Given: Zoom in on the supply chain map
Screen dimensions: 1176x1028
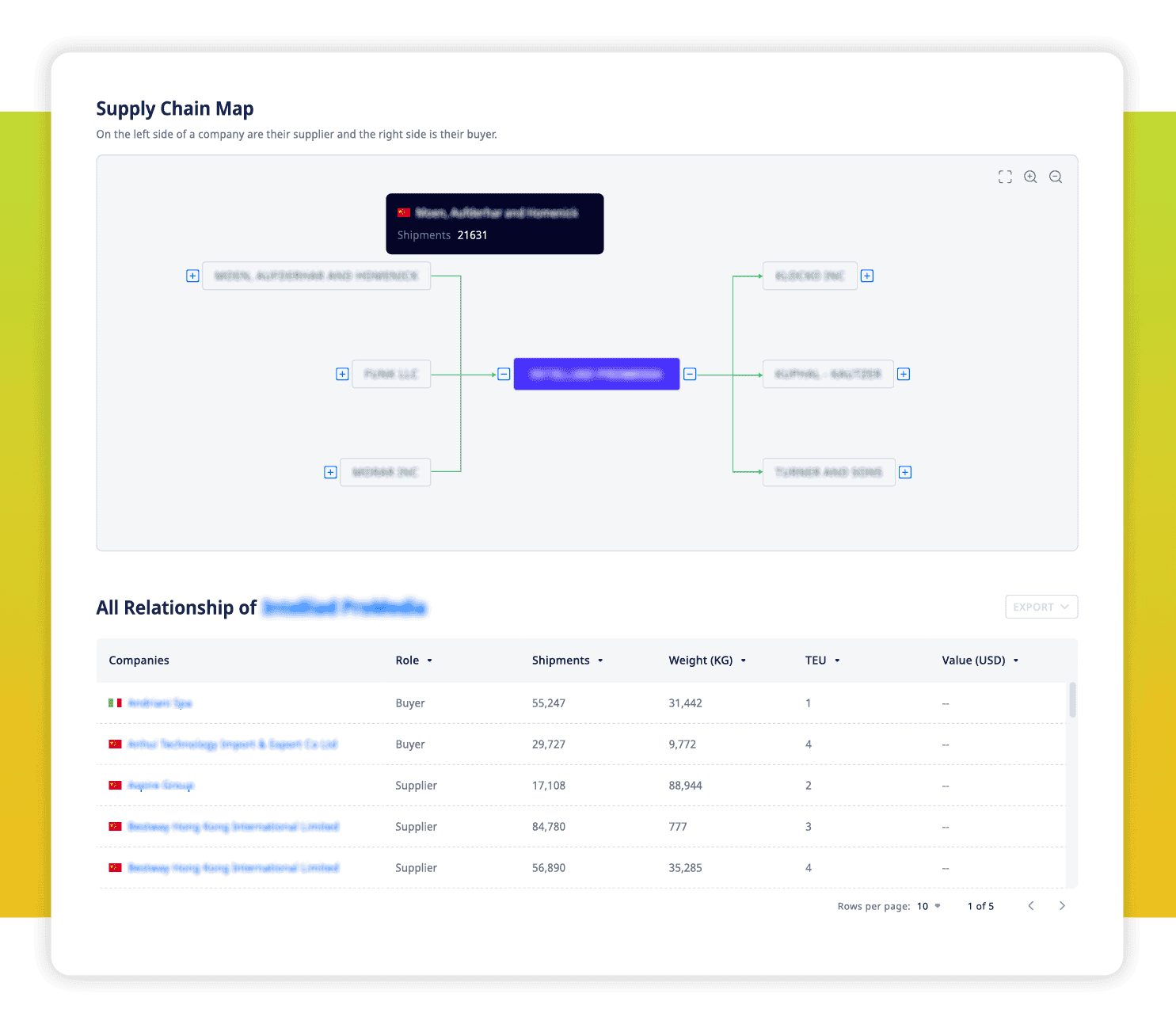Looking at the screenshot, I should [x=1030, y=177].
